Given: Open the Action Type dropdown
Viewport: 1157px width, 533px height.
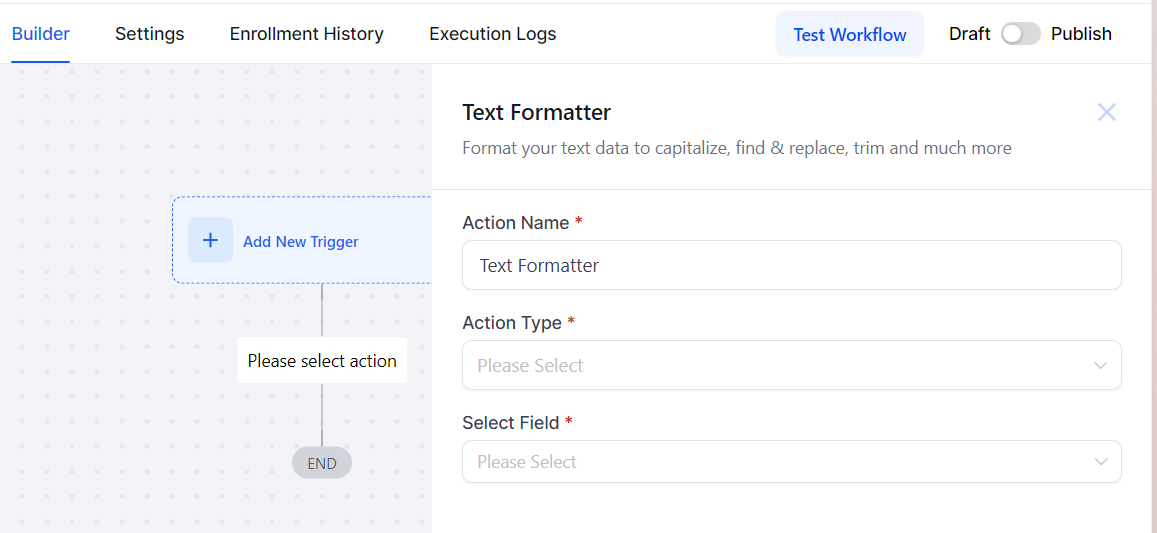Looking at the screenshot, I should click(790, 366).
